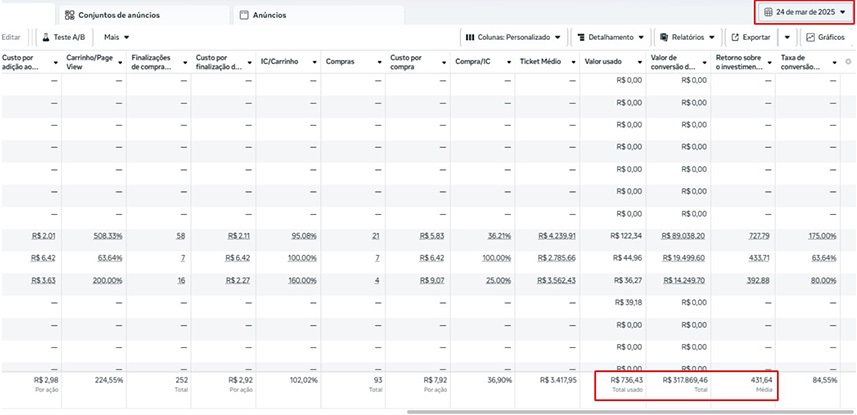Click the columns icon beside Colunas

coord(469,37)
